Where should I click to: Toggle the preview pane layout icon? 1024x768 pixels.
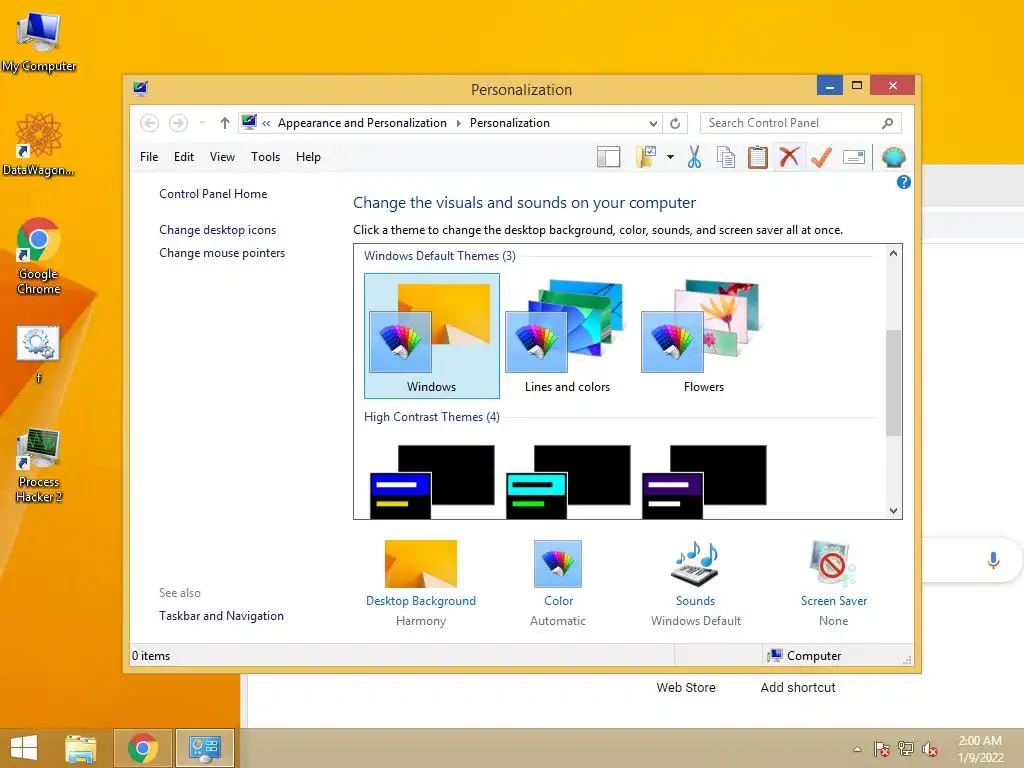[x=609, y=157]
